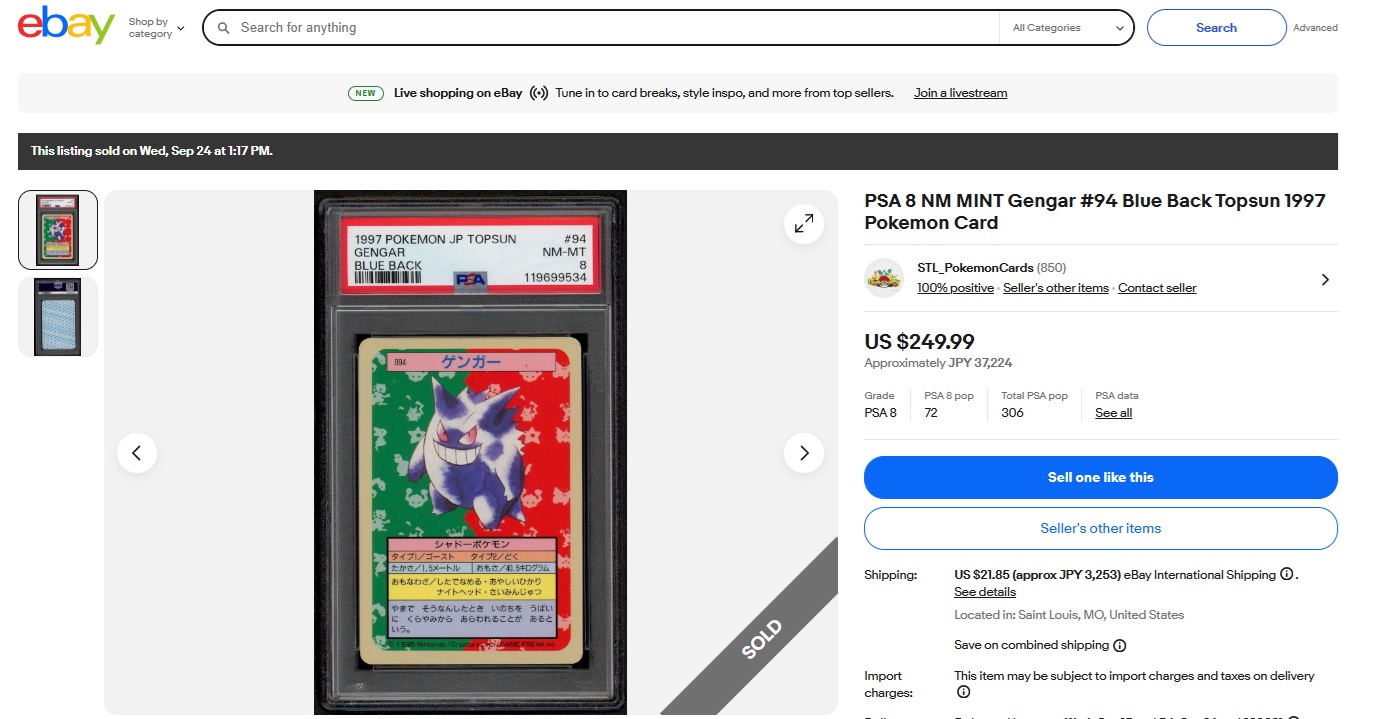
Task: Click the Seller's other items button
Action: click(x=1101, y=529)
